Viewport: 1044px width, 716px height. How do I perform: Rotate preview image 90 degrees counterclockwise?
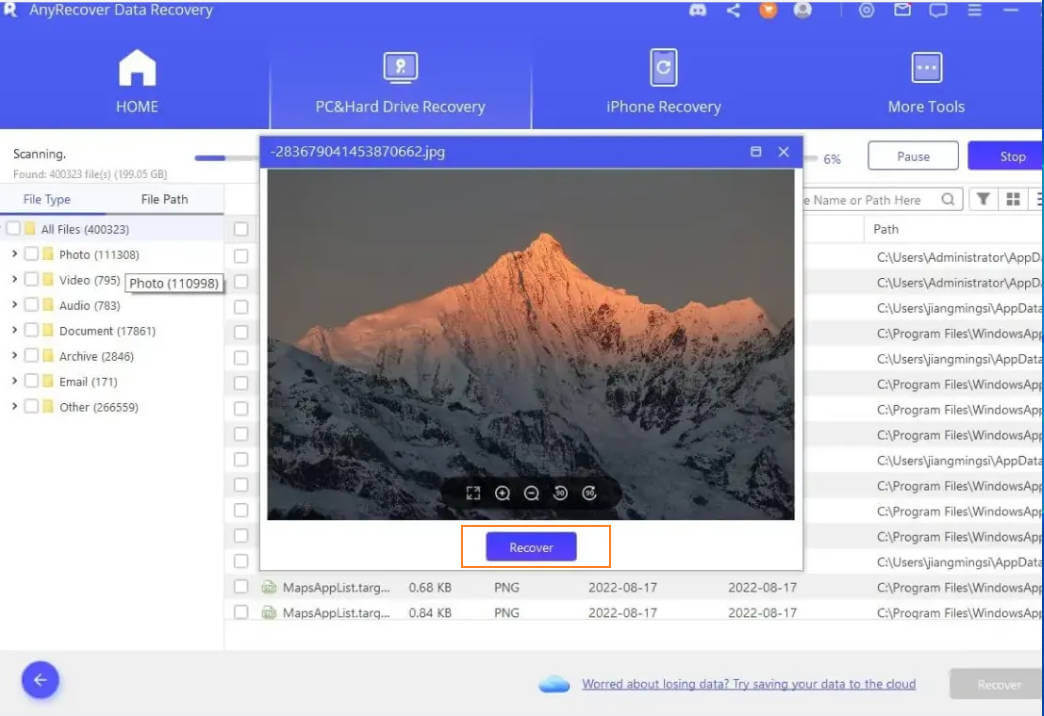561,493
